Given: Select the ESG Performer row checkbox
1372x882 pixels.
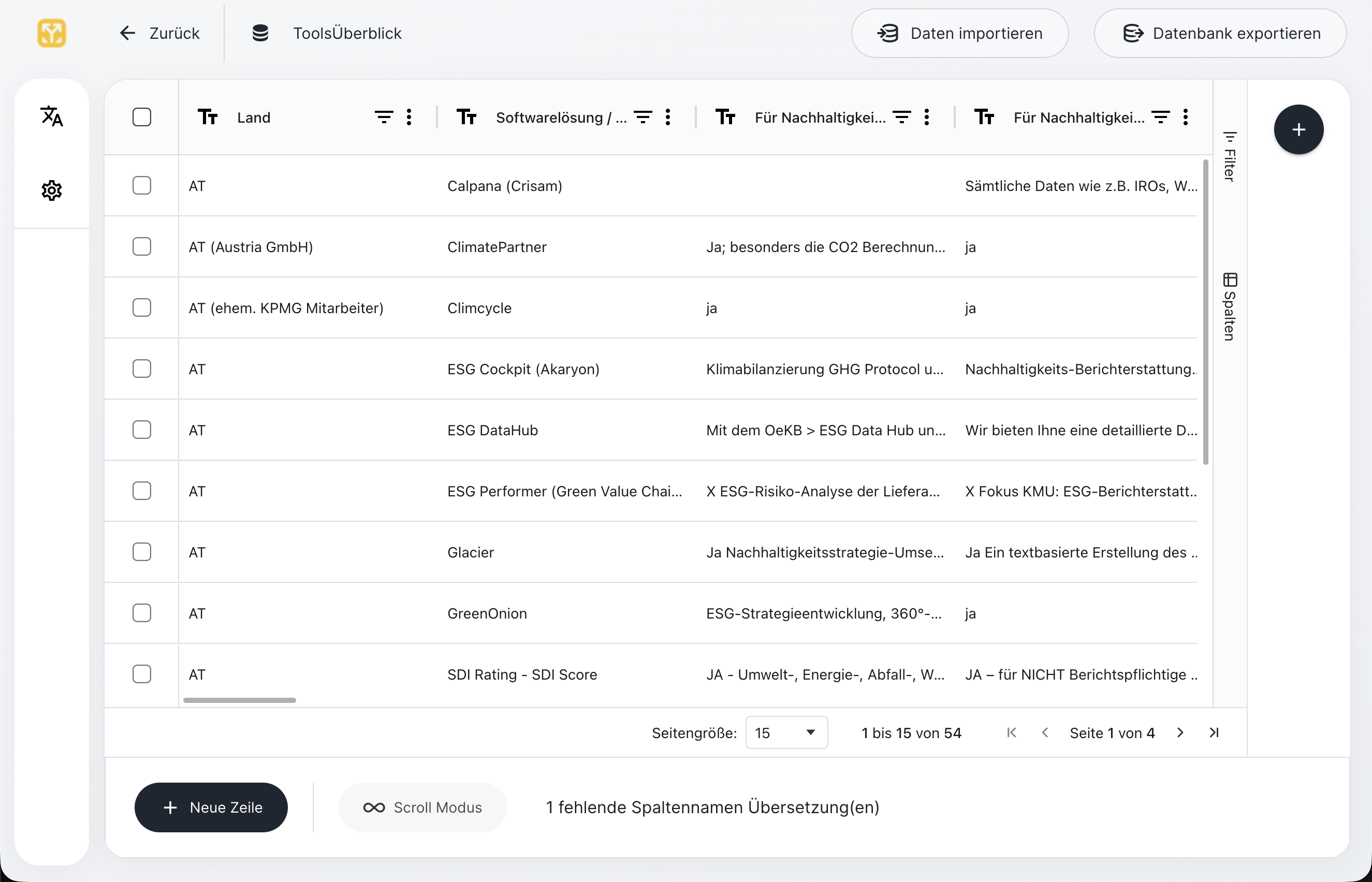Looking at the screenshot, I should [x=141, y=491].
